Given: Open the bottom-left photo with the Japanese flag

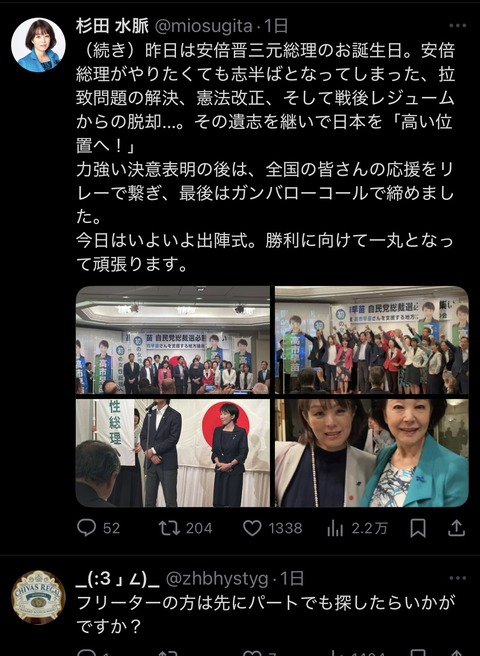Looking at the screenshot, I should (x=173, y=453).
